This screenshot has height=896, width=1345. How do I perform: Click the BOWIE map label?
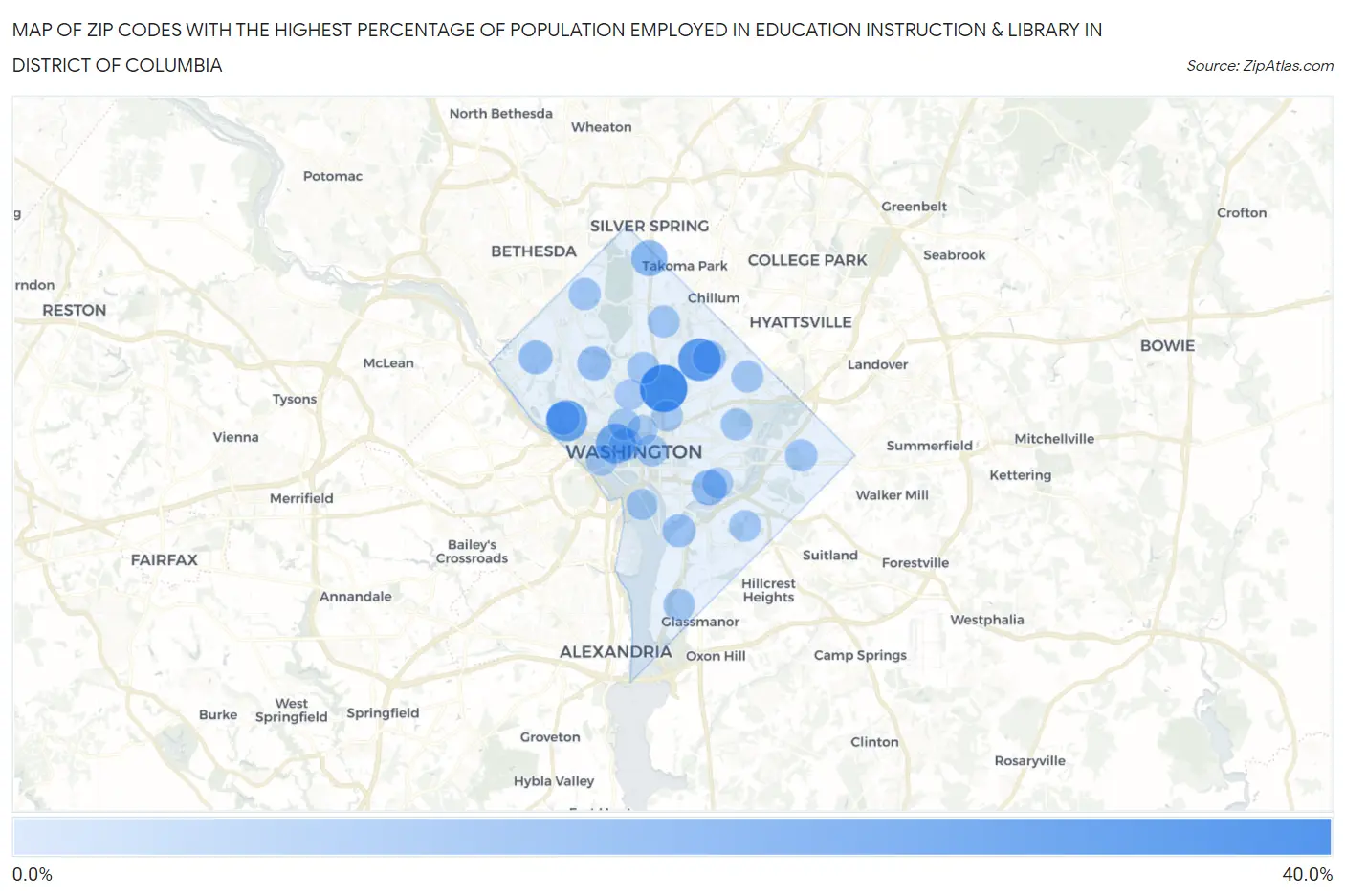coord(1167,345)
